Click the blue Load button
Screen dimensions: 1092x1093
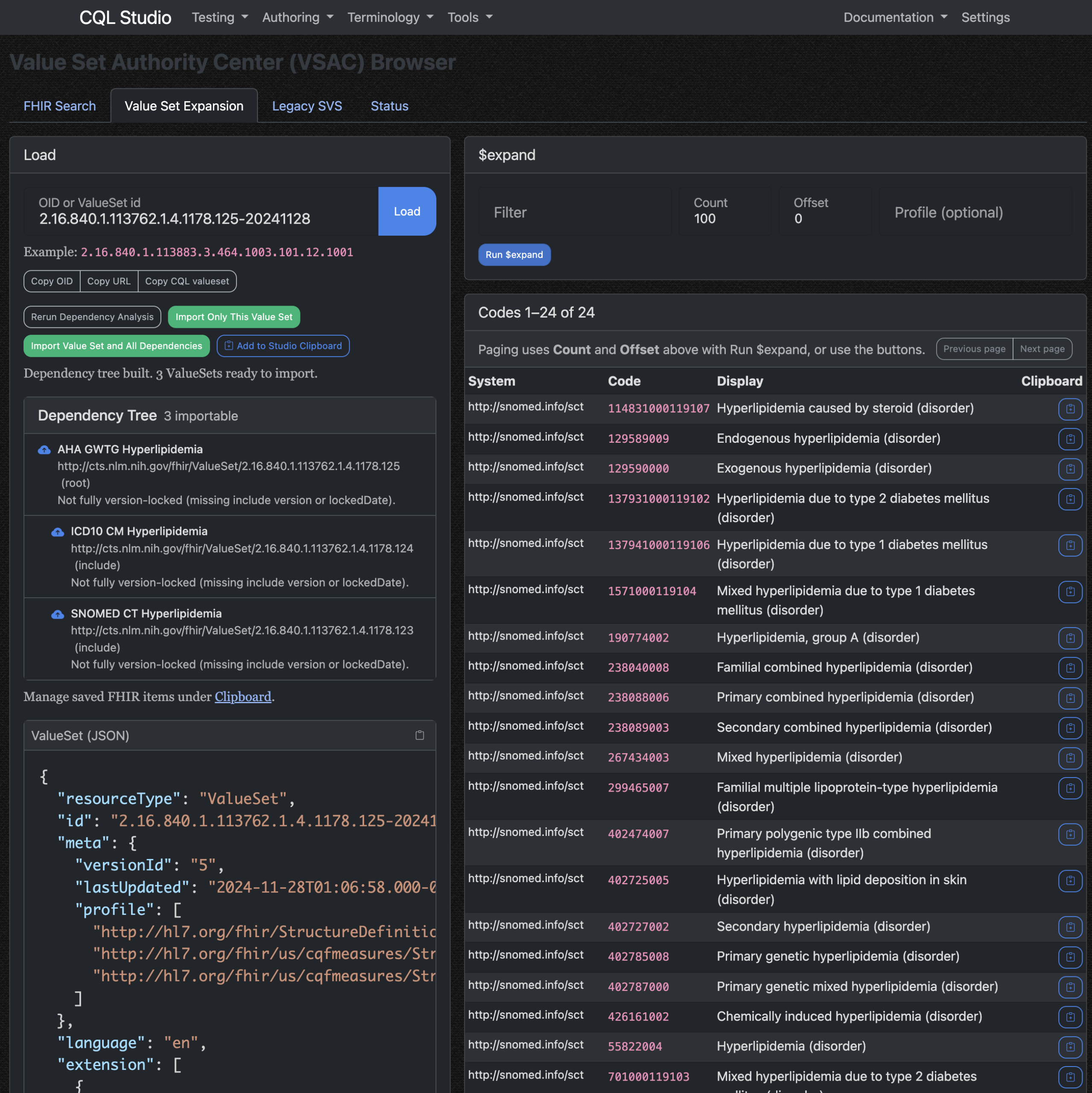pyautogui.click(x=407, y=211)
